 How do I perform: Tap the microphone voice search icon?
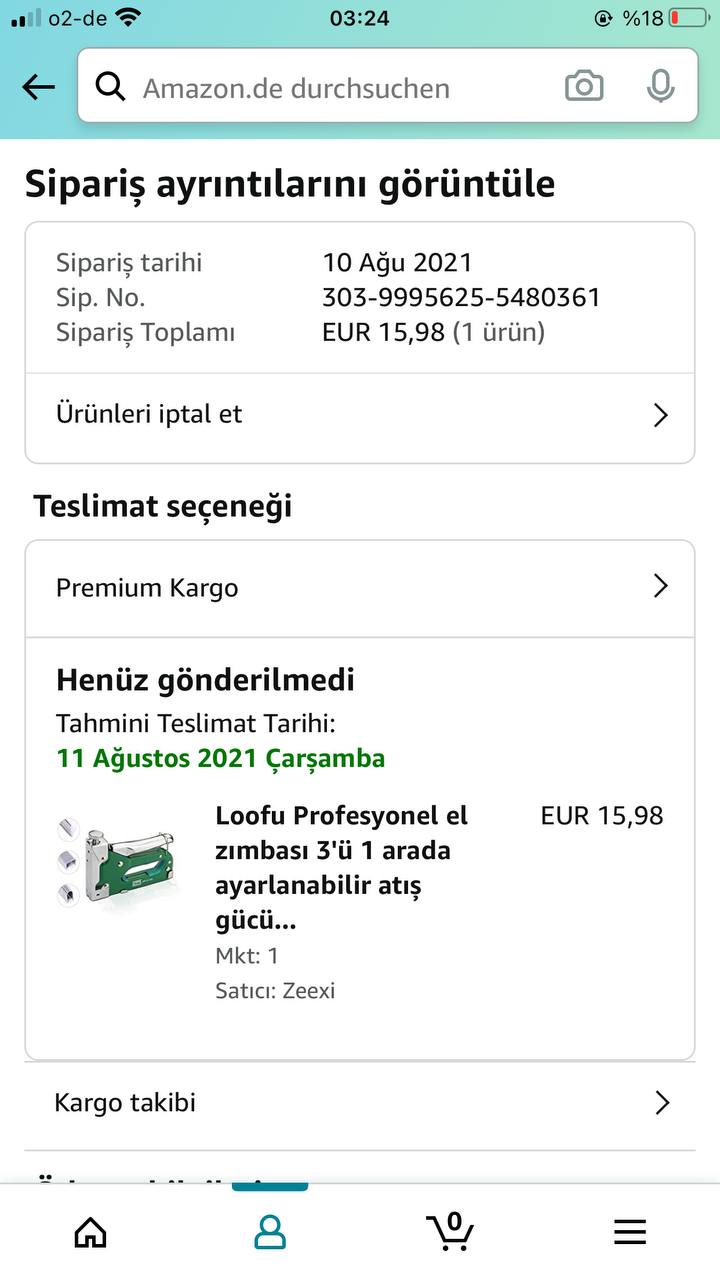[x=659, y=87]
